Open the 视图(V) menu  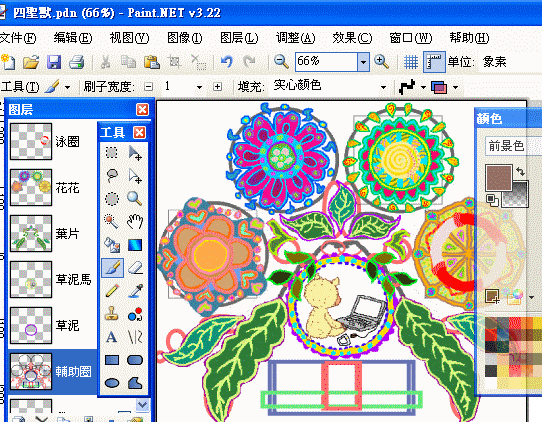coord(129,38)
